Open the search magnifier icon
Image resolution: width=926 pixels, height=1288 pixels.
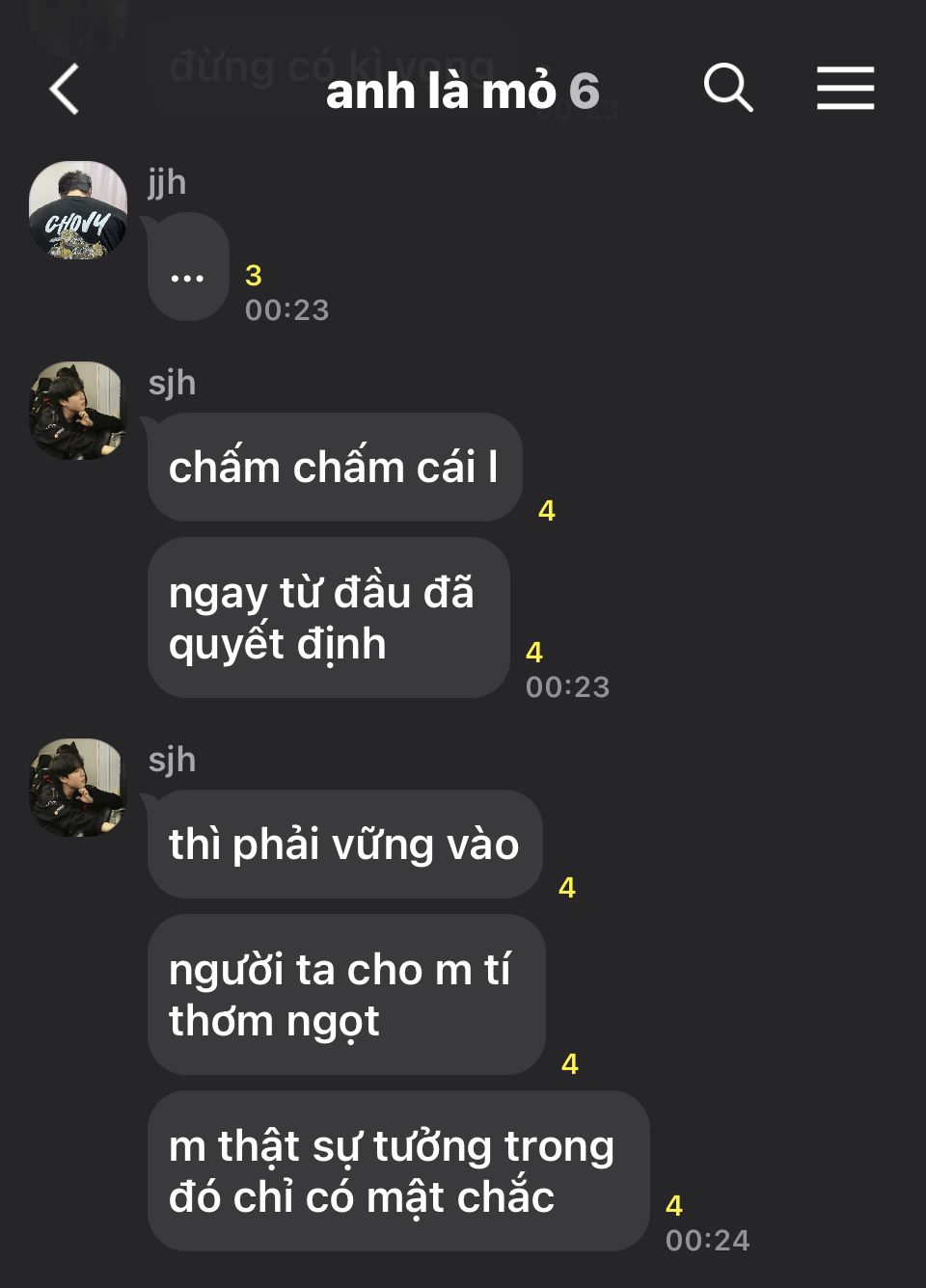728,89
